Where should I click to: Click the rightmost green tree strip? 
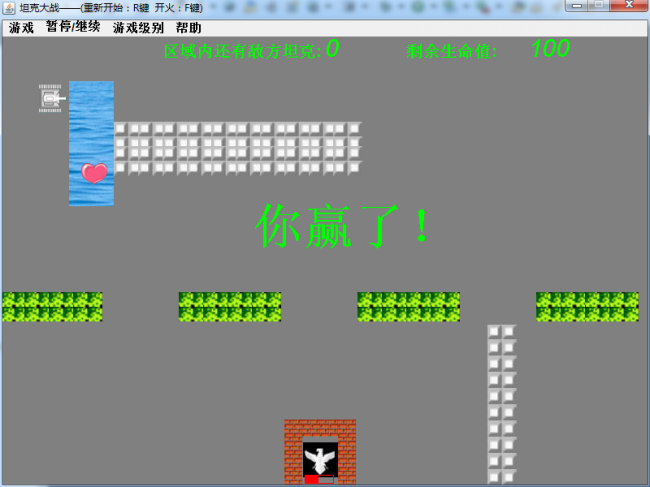tap(587, 307)
